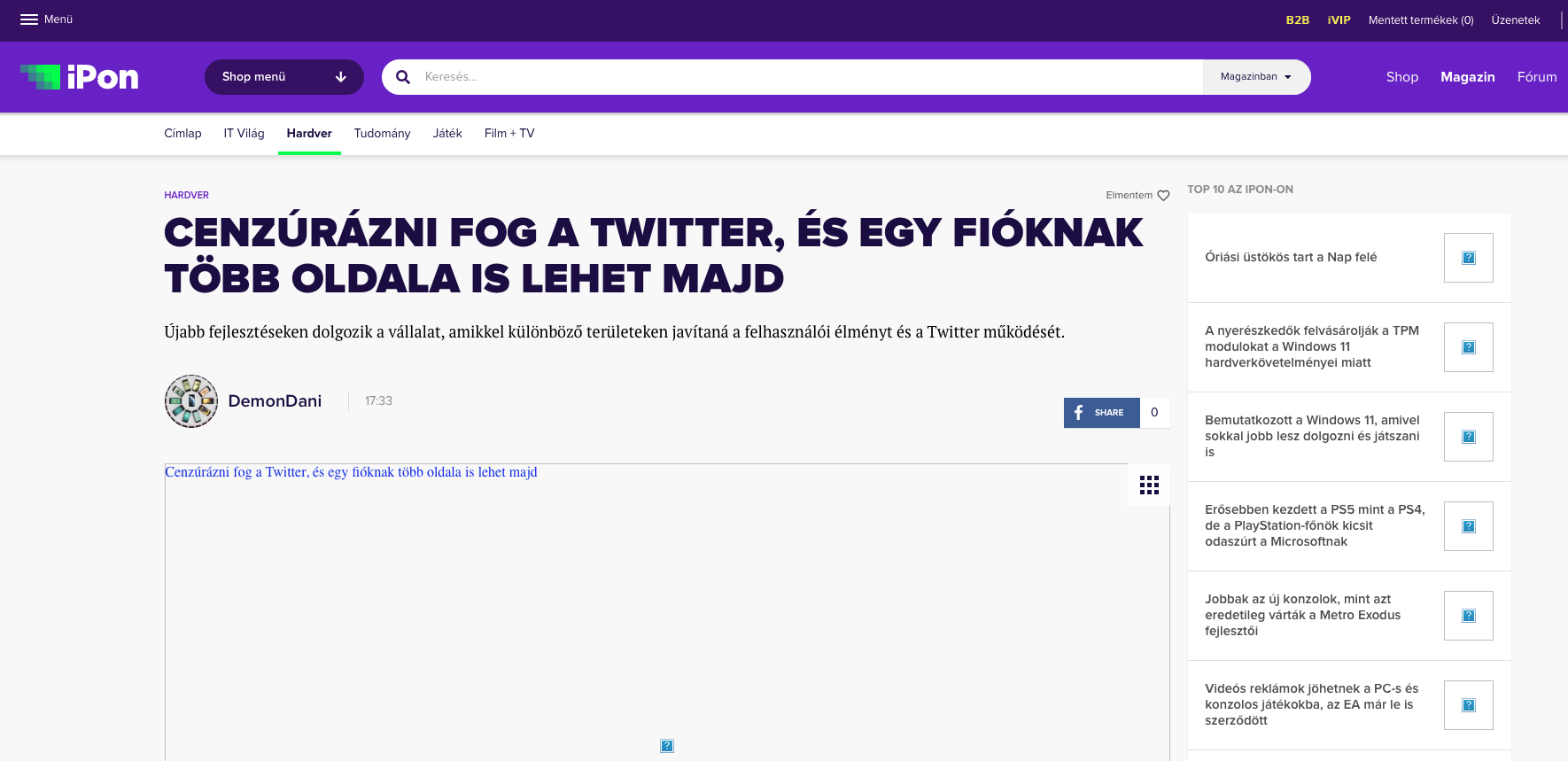Go to the Magazin section
The width and height of the screenshot is (1568, 761).
click(x=1468, y=77)
